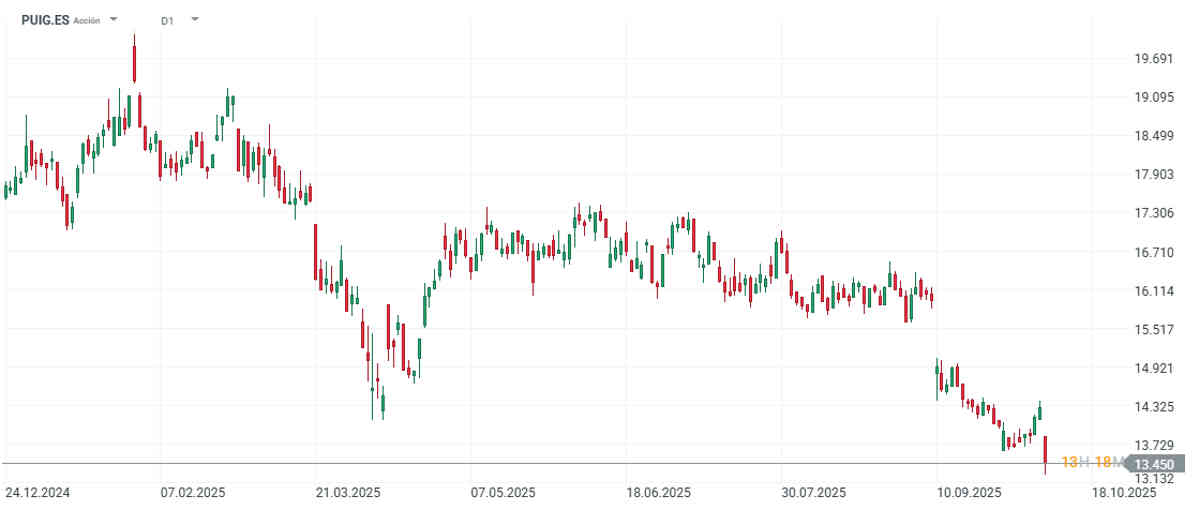The image size is (1199, 510).
Task: Expand the D1 timeframe dropdown arrow
Action: coord(194,20)
